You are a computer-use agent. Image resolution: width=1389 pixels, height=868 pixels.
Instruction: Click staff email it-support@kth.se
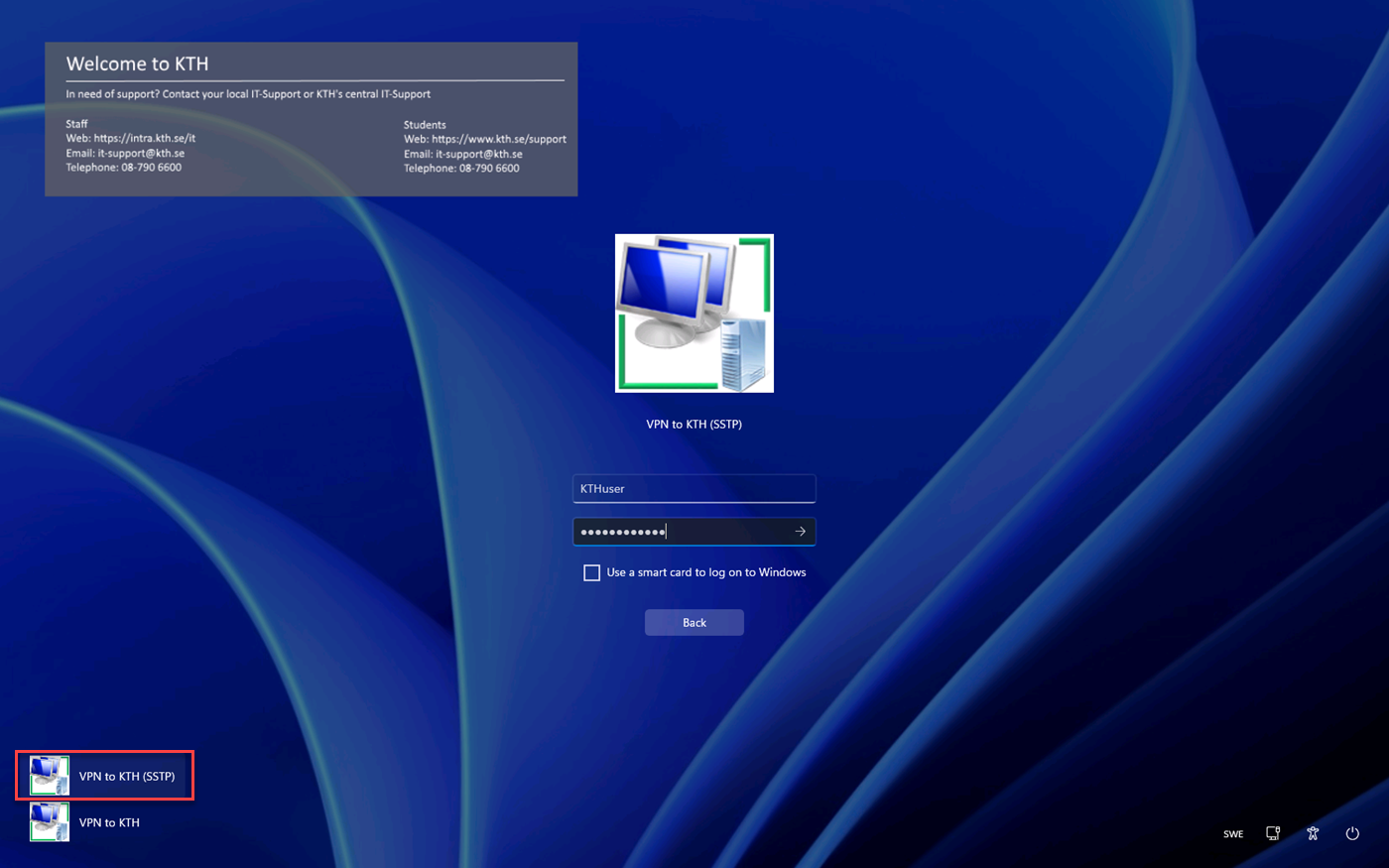(x=141, y=153)
